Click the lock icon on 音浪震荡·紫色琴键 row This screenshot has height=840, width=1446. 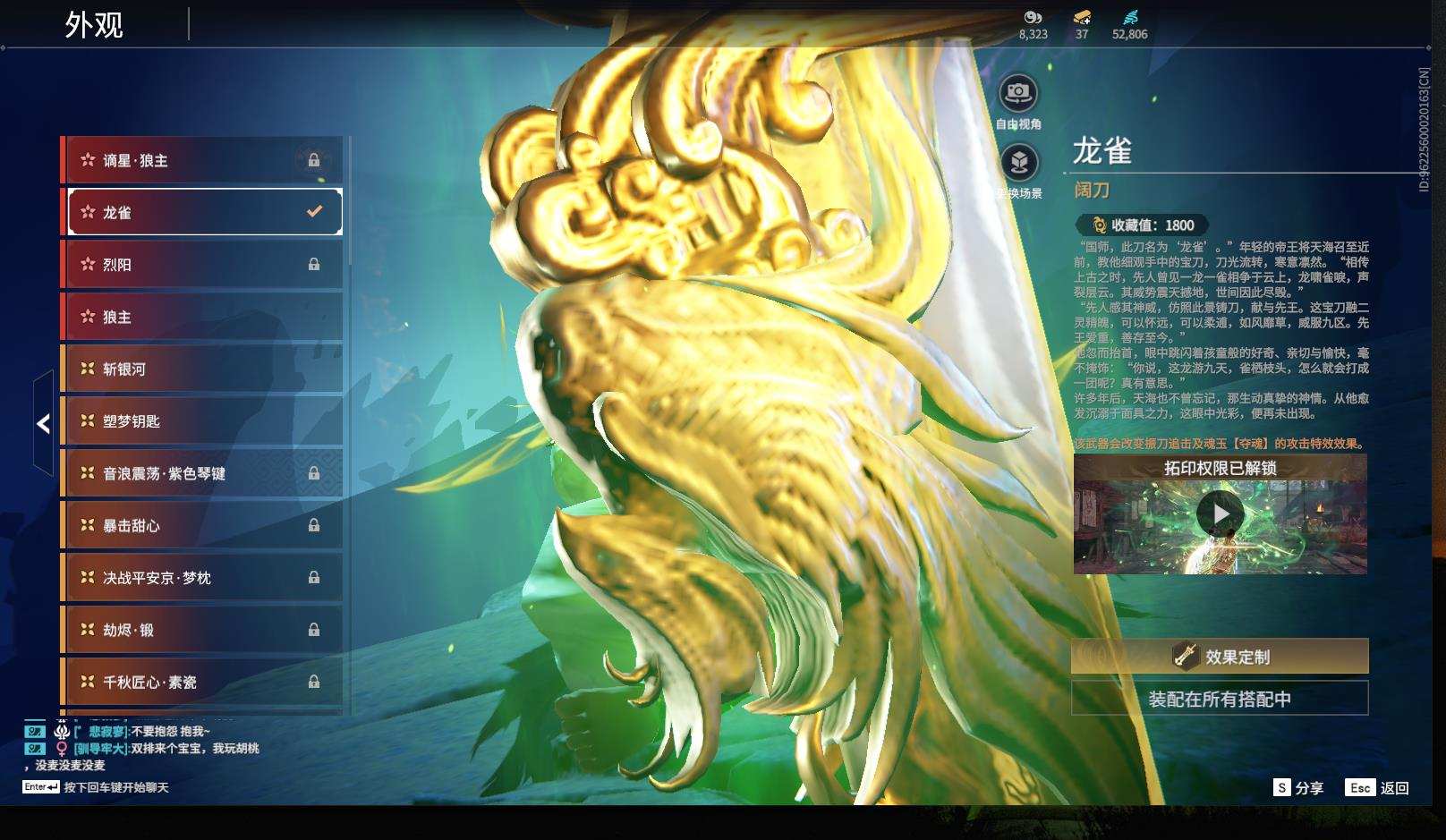[314, 473]
